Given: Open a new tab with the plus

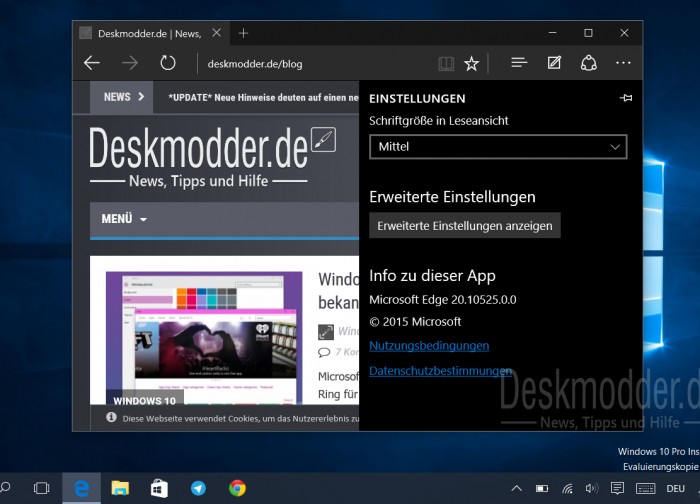Looking at the screenshot, I should point(243,33).
